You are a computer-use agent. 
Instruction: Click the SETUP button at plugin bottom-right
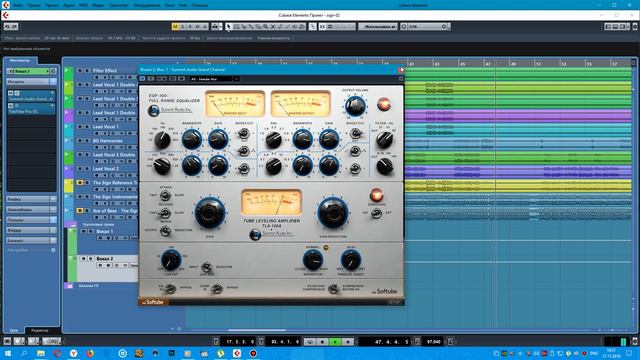[x=393, y=302]
